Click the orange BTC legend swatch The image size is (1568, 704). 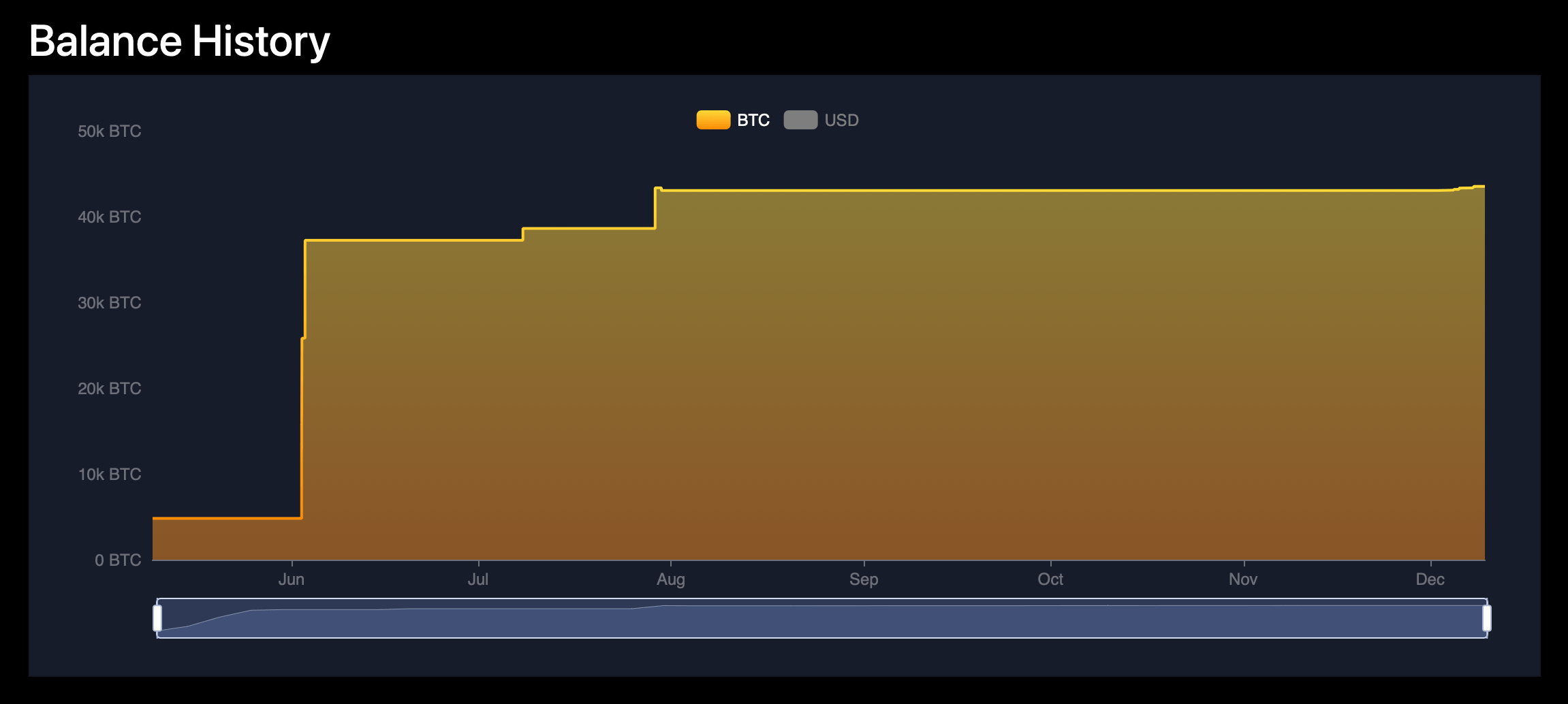(712, 120)
